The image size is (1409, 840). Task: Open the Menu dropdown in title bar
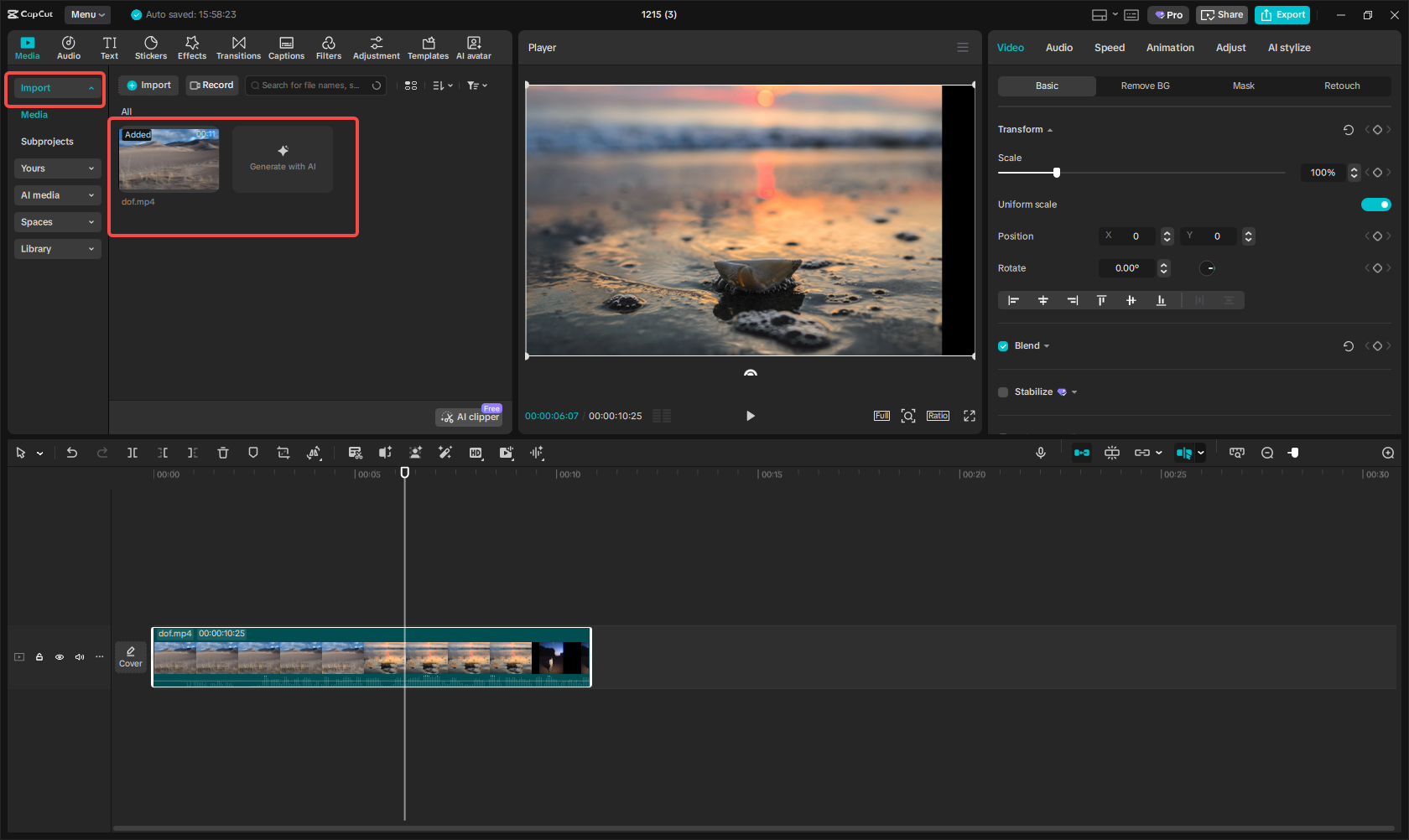[88, 14]
